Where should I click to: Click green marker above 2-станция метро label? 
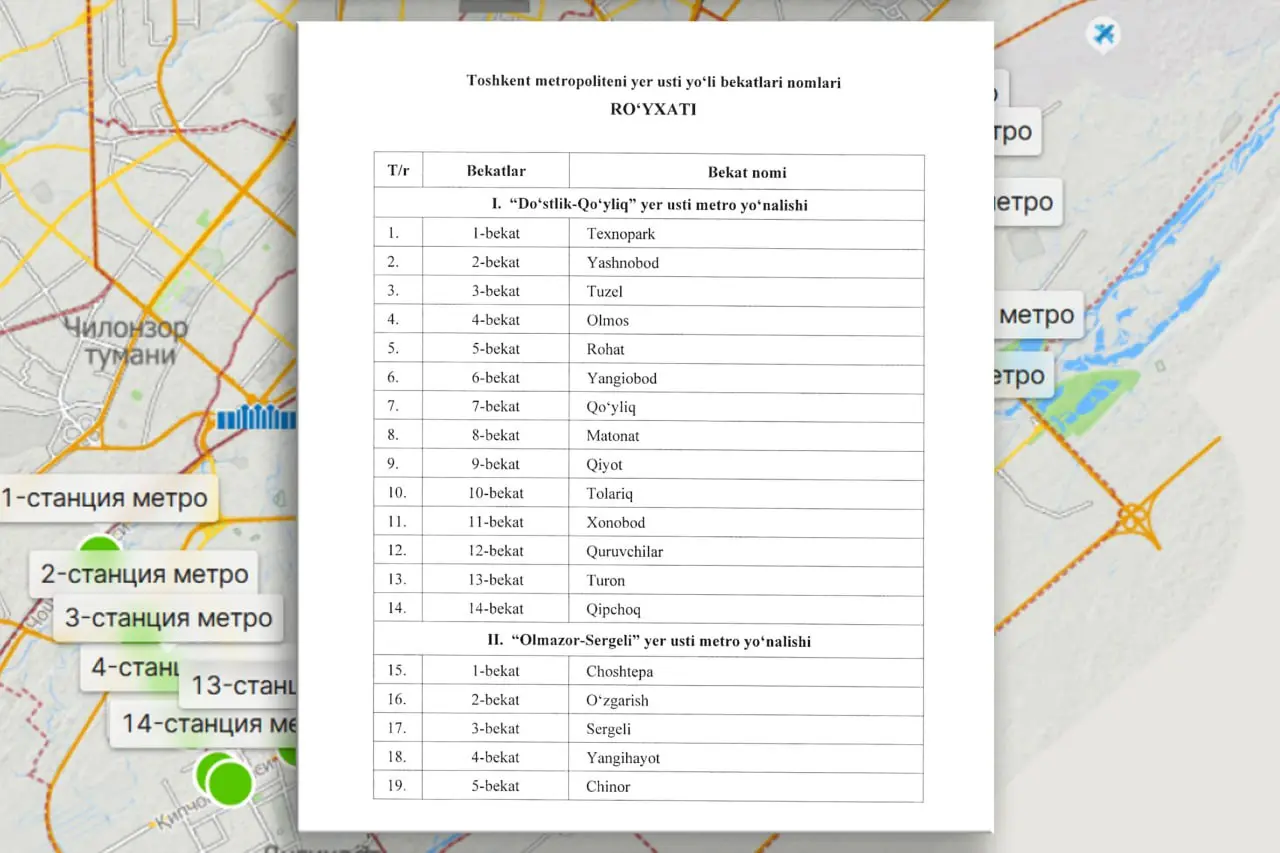pyautogui.click(x=99, y=545)
